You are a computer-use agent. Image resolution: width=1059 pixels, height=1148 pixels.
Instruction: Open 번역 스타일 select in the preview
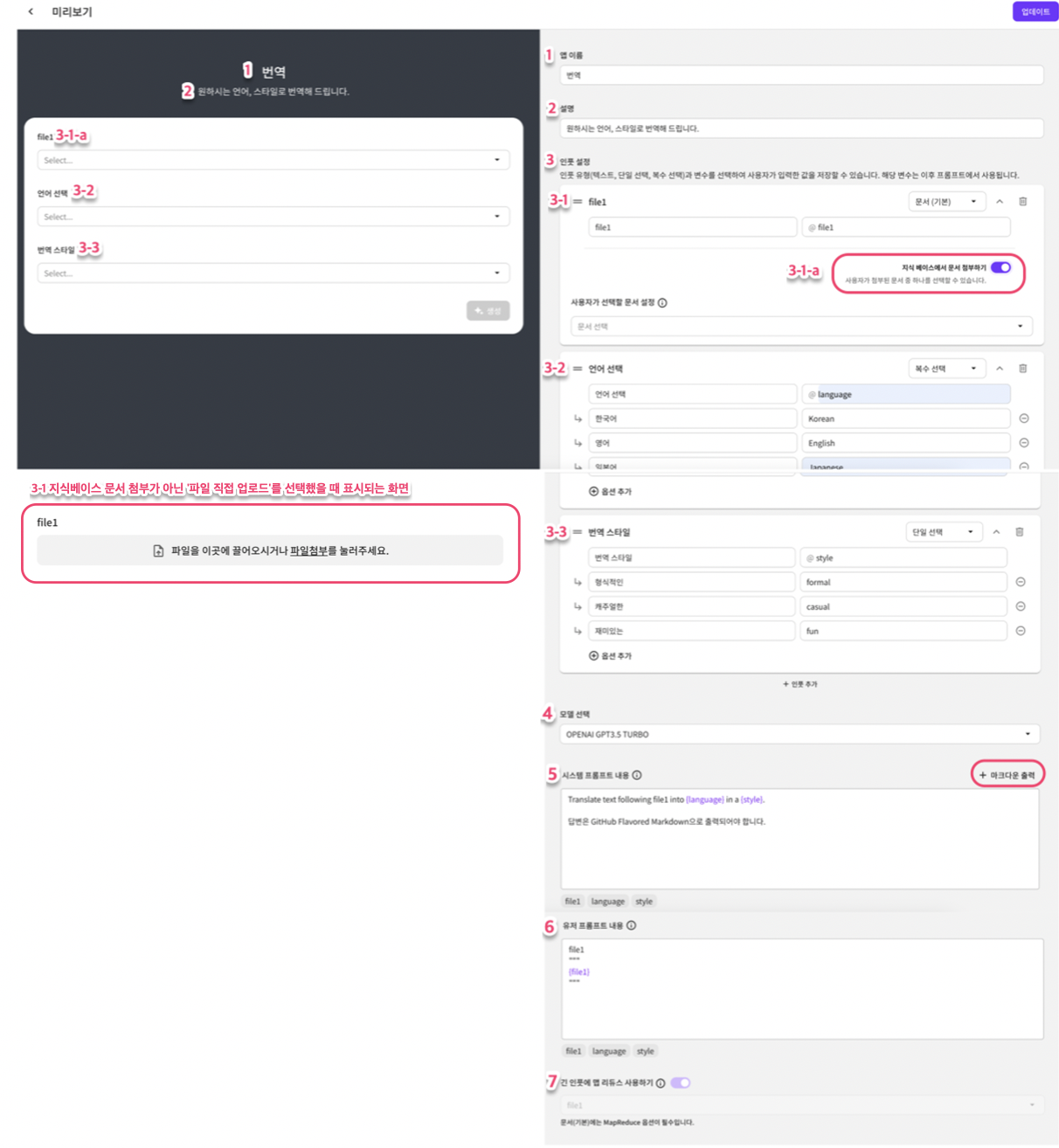273,273
